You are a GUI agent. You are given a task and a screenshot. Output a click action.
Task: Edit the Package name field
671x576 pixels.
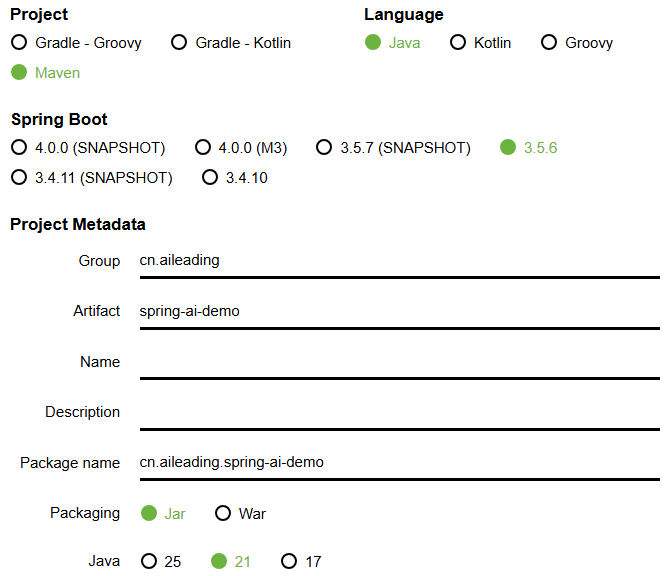pyautogui.click(x=399, y=462)
